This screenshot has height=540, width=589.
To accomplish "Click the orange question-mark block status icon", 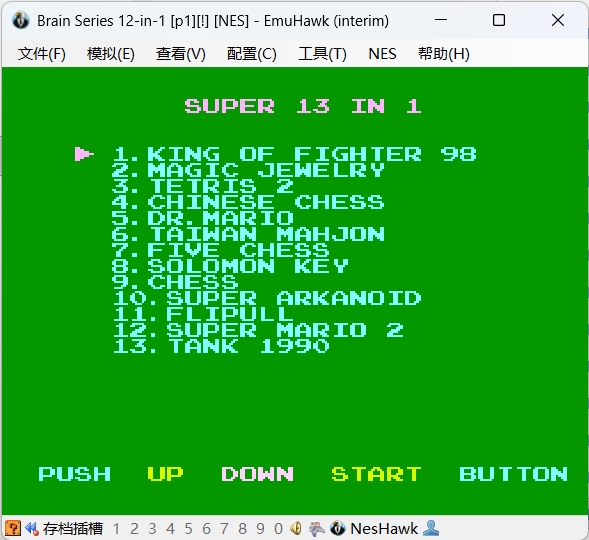I will (12, 528).
